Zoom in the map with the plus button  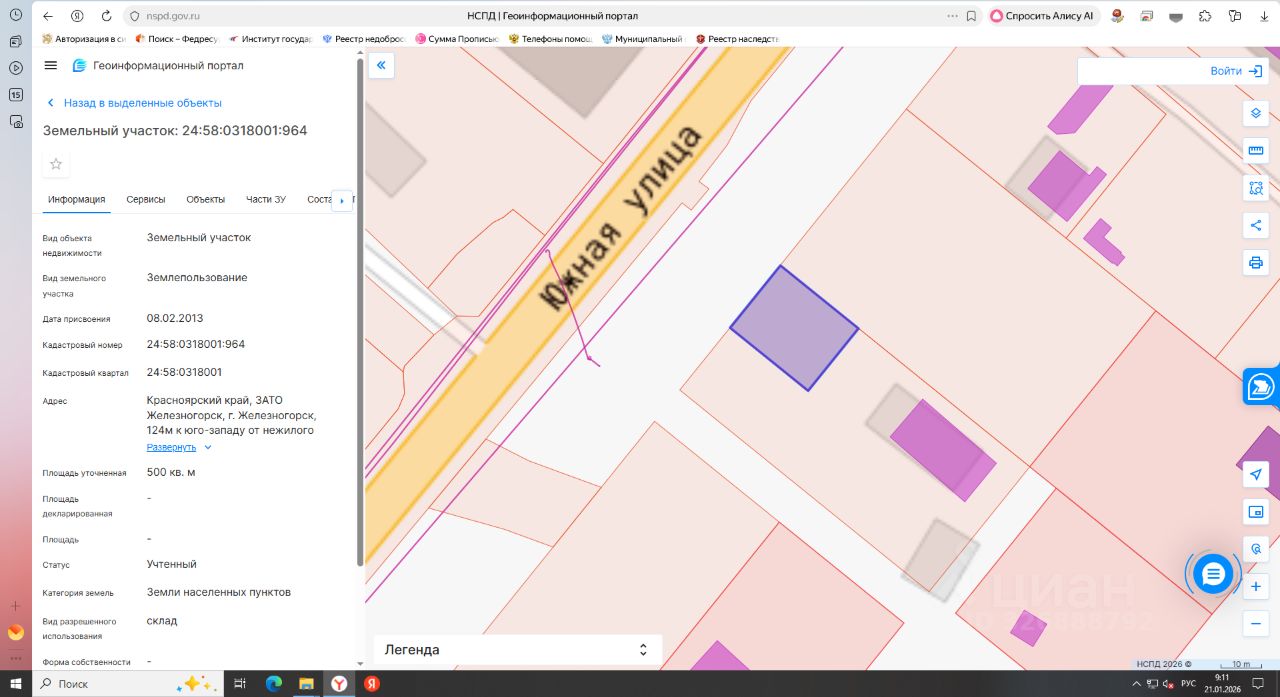tap(1256, 587)
